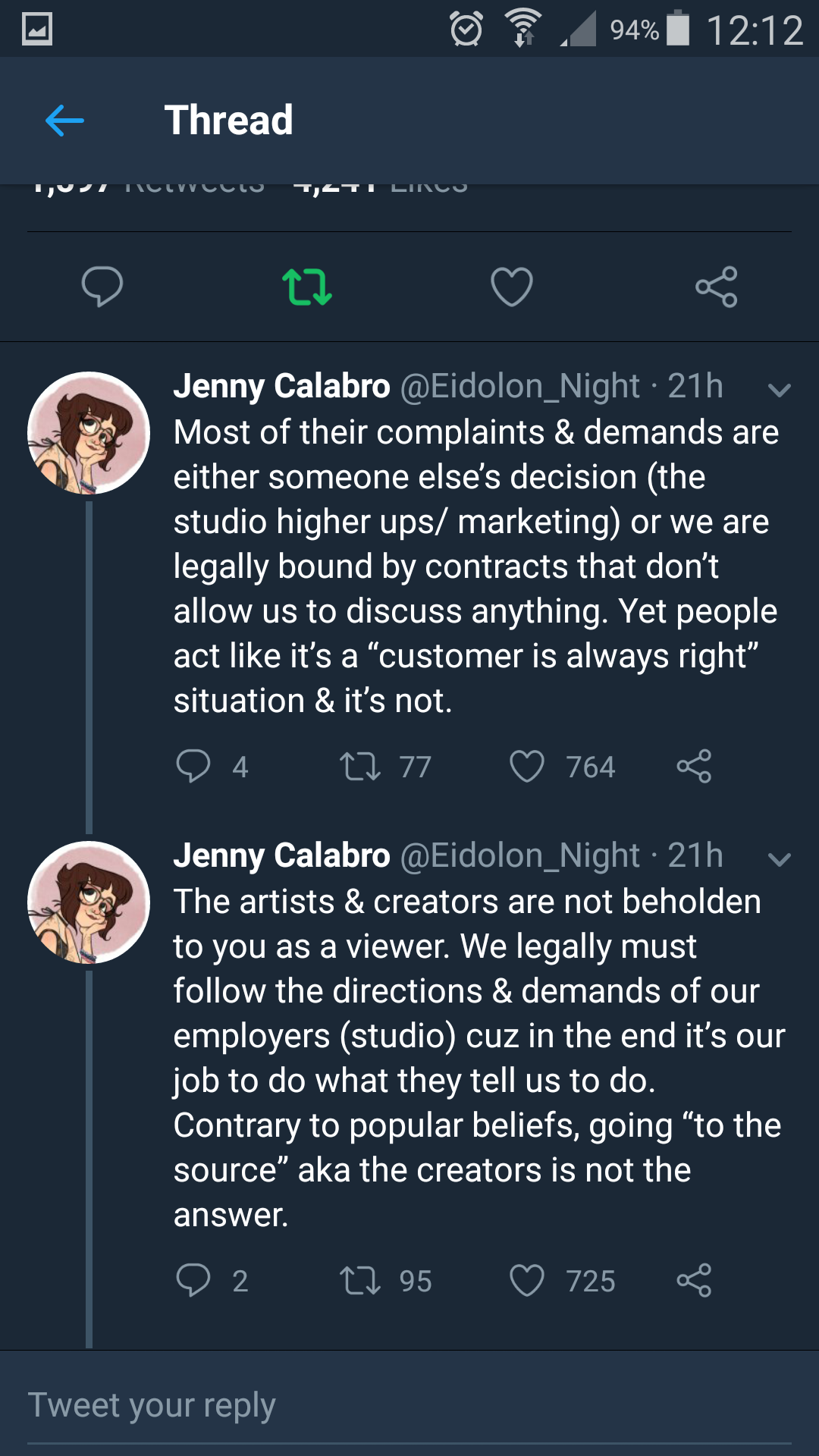Screen dimensions: 819x1456
Task: Like the tweet with 764 likes
Action: pyautogui.click(x=527, y=766)
